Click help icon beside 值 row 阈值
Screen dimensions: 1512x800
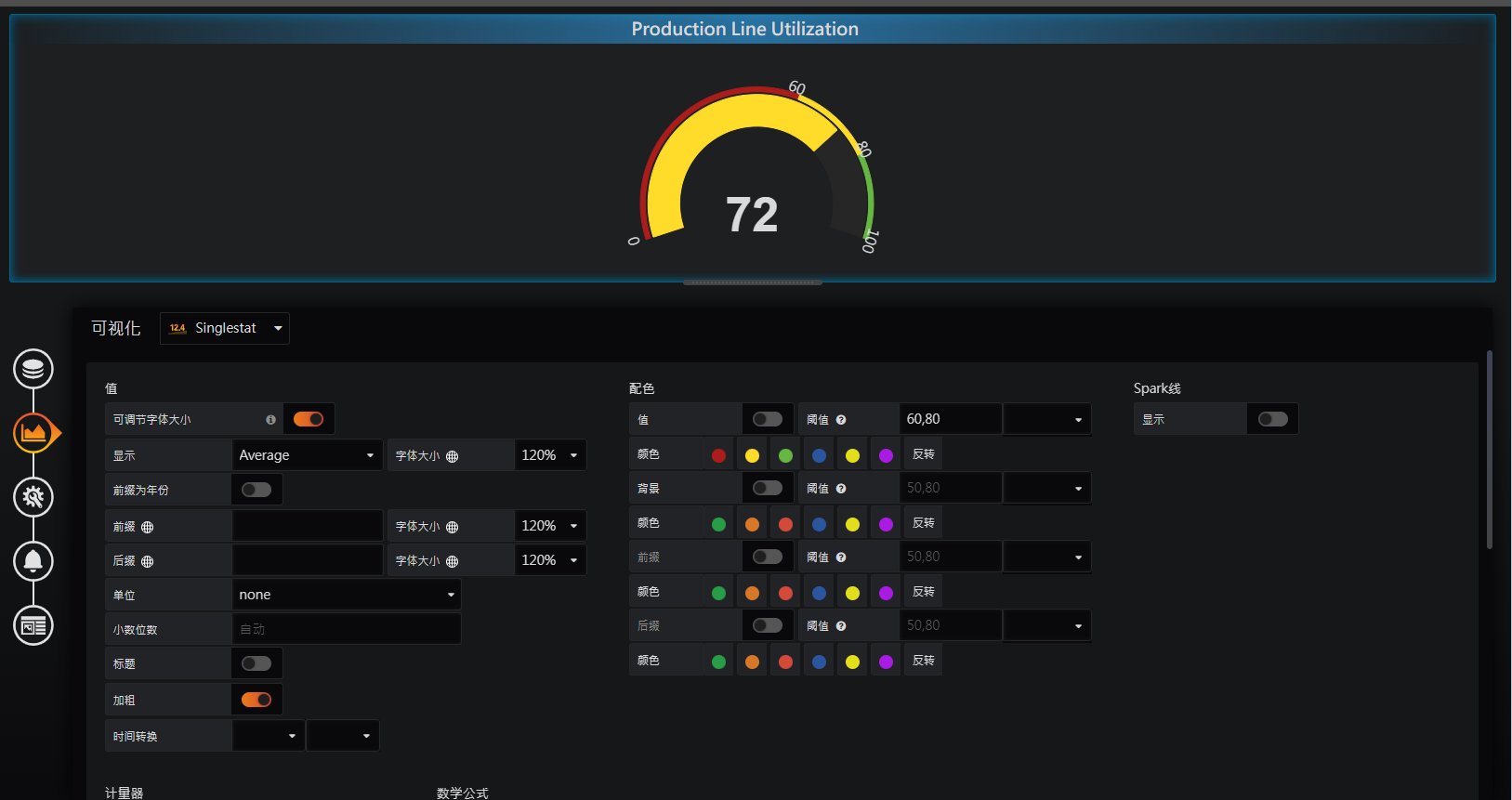coord(841,420)
